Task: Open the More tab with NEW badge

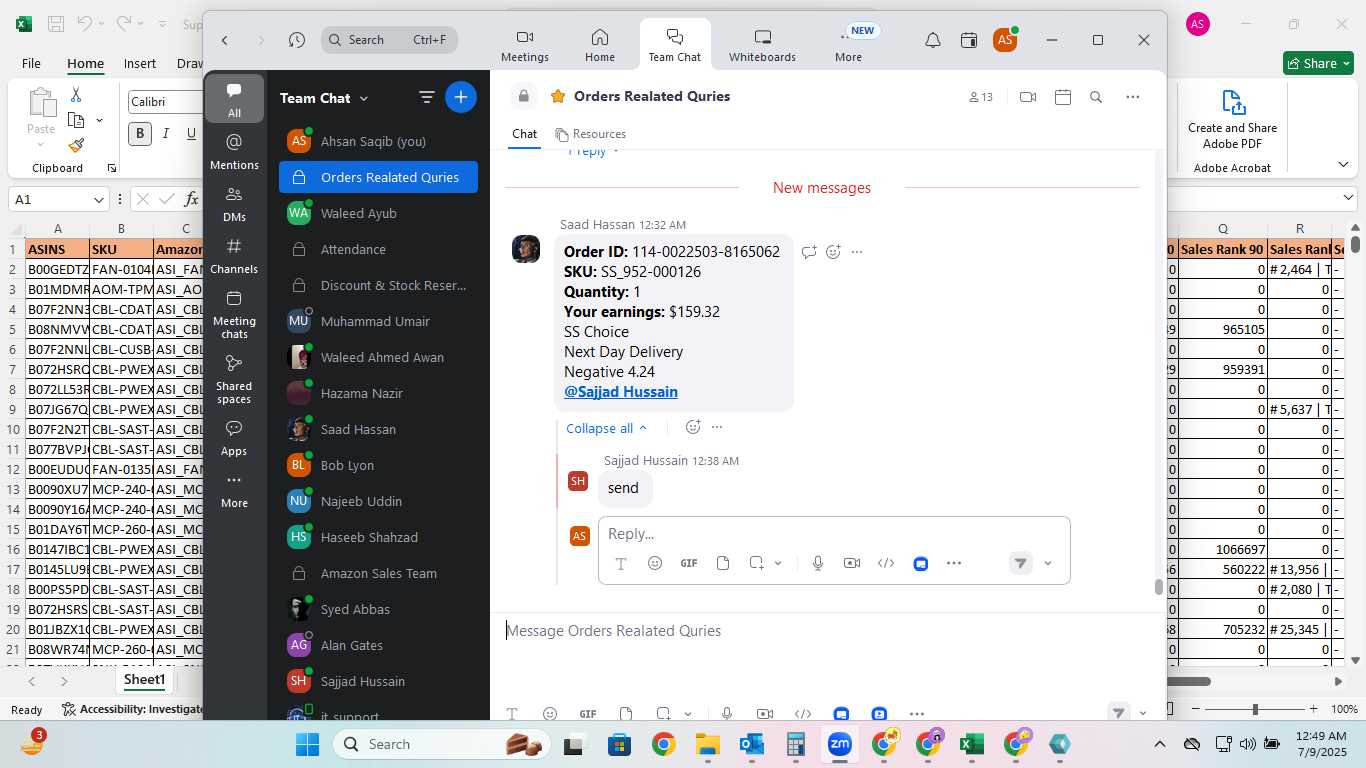Action: pyautogui.click(x=849, y=46)
